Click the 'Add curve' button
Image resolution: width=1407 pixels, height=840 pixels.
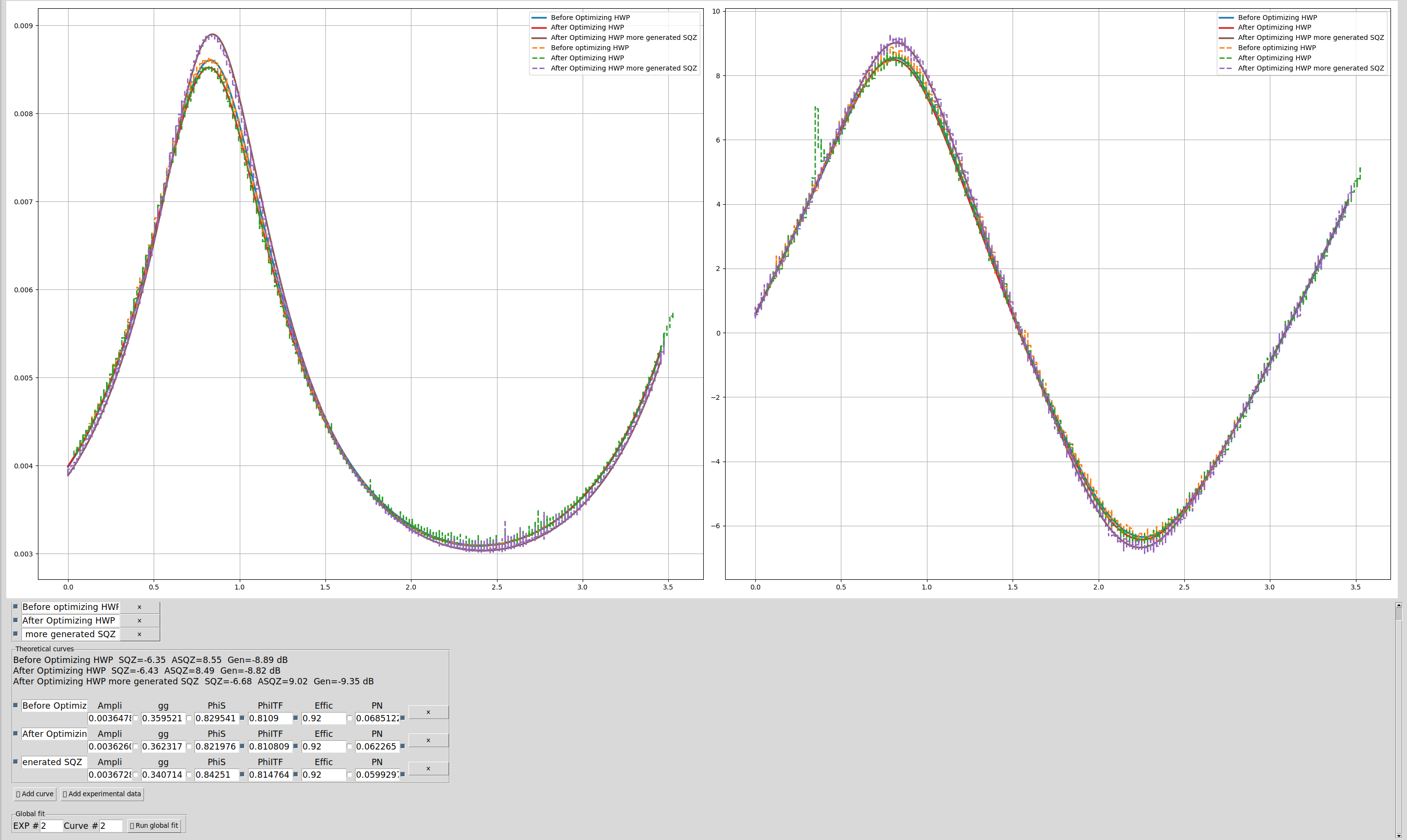tap(35, 794)
